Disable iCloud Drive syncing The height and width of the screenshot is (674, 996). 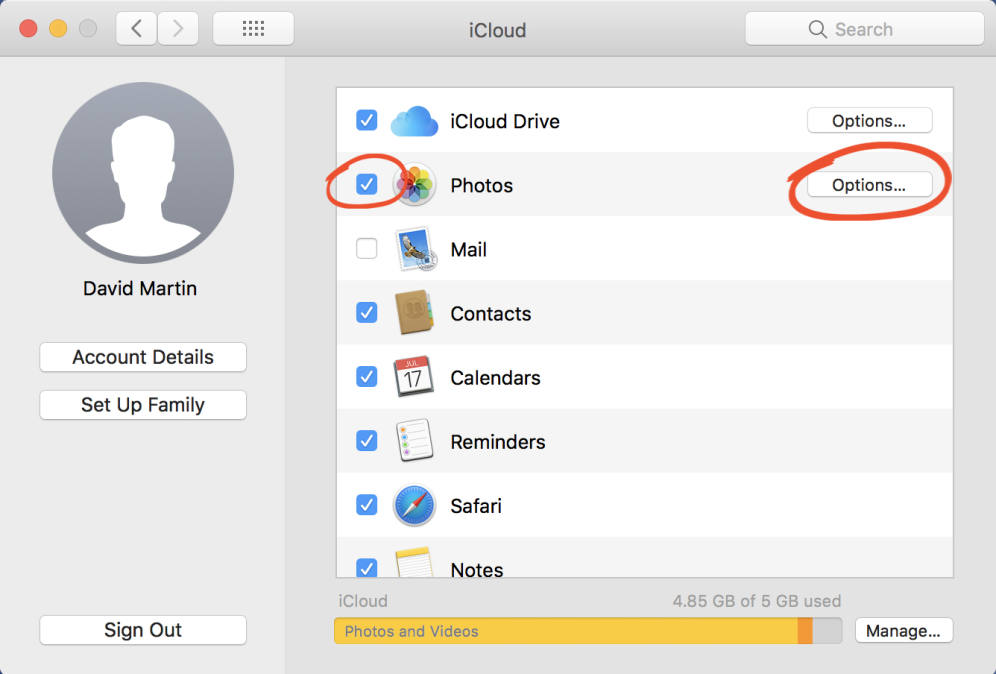367,120
